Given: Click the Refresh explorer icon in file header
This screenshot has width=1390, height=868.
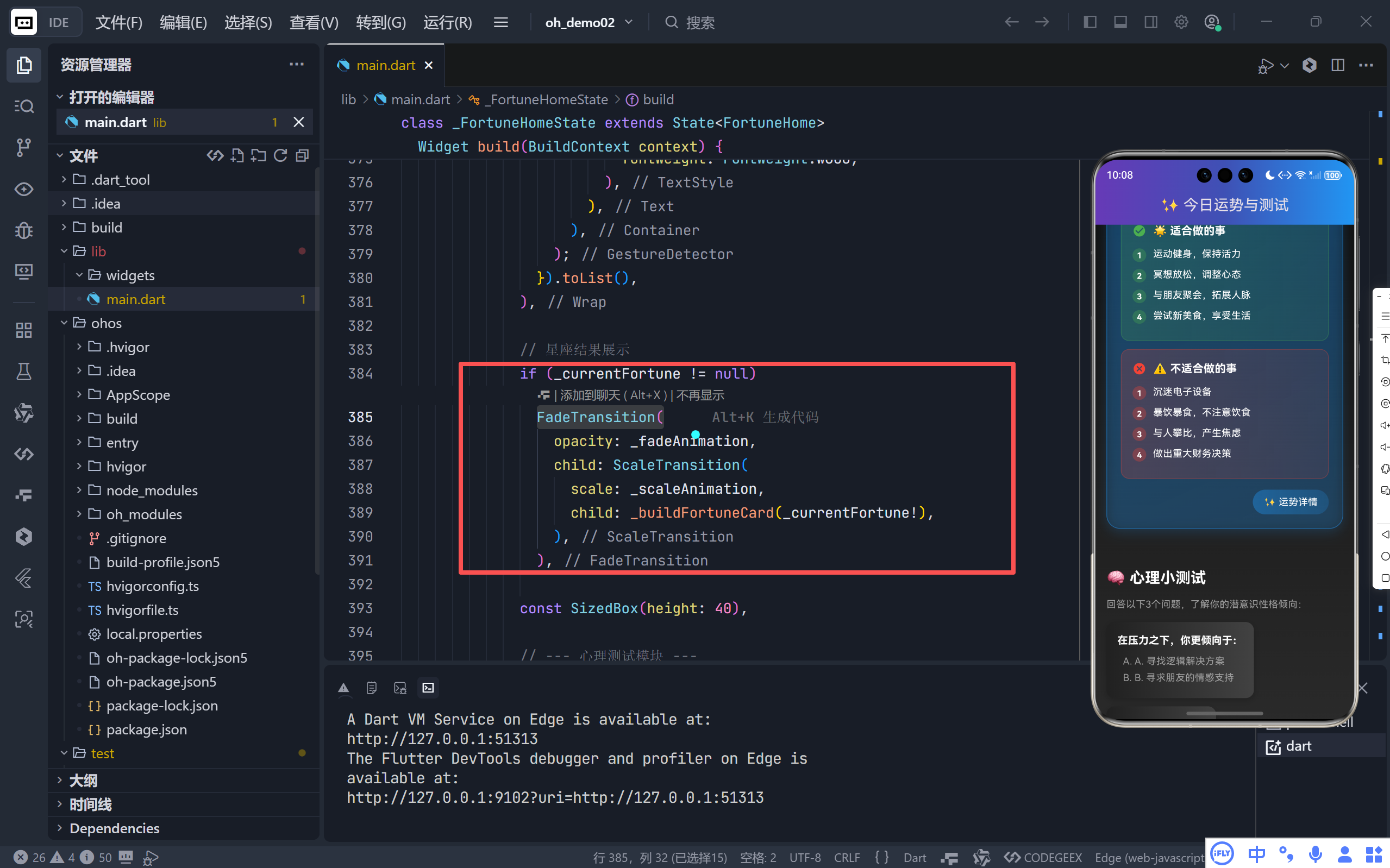Looking at the screenshot, I should tap(280, 155).
